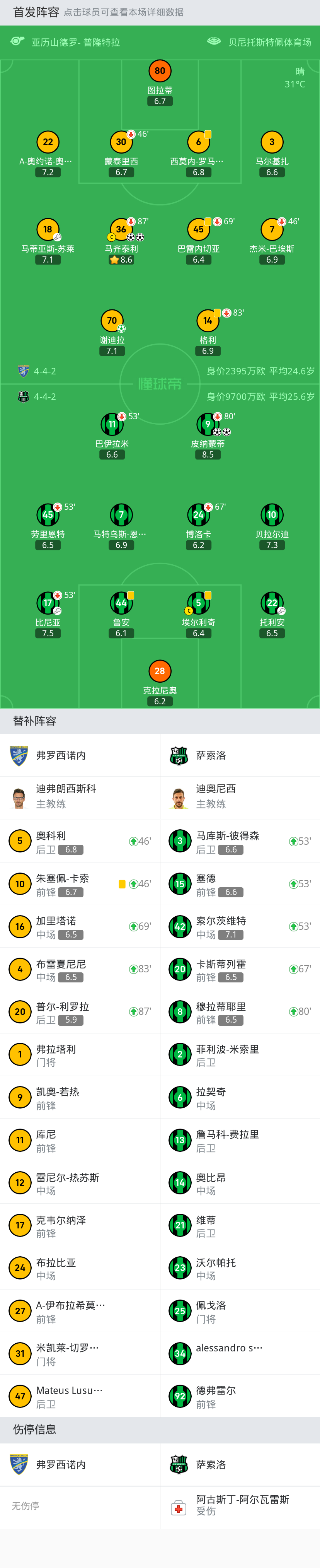Select substitute 穆拉蒂耶里 number 8 row
Image resolution: width=320 pixels, height=1568 pixels.
(x=240, y=1012)
